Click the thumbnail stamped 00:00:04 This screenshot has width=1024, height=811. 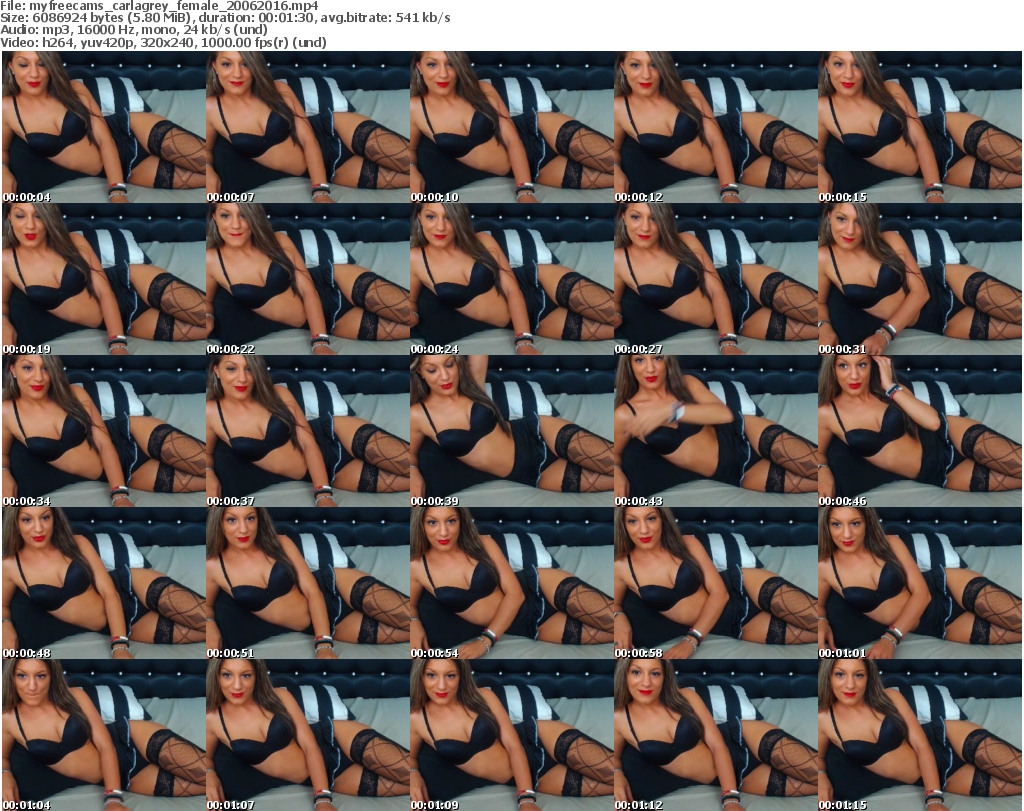point(104,127)
